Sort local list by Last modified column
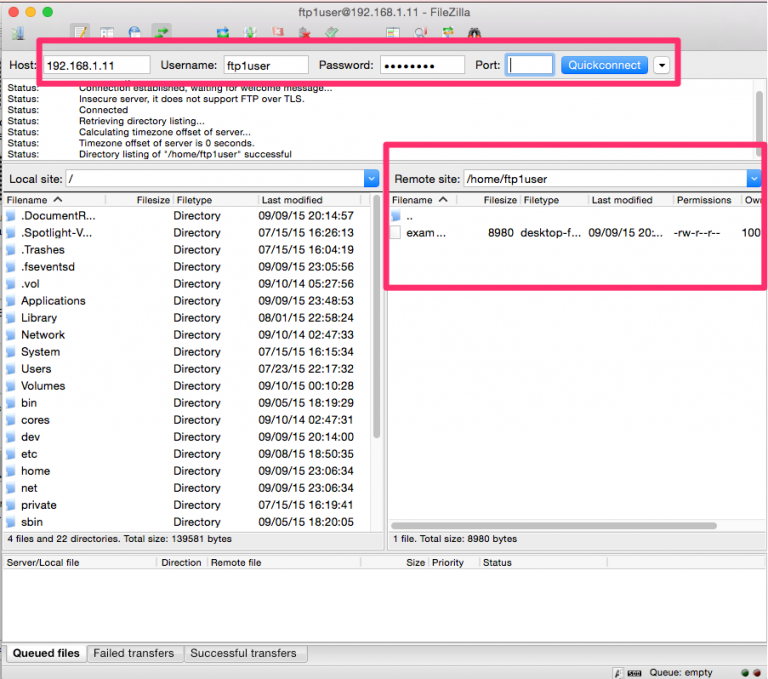The height and width of the screenshot is (679, 768). 310,200
